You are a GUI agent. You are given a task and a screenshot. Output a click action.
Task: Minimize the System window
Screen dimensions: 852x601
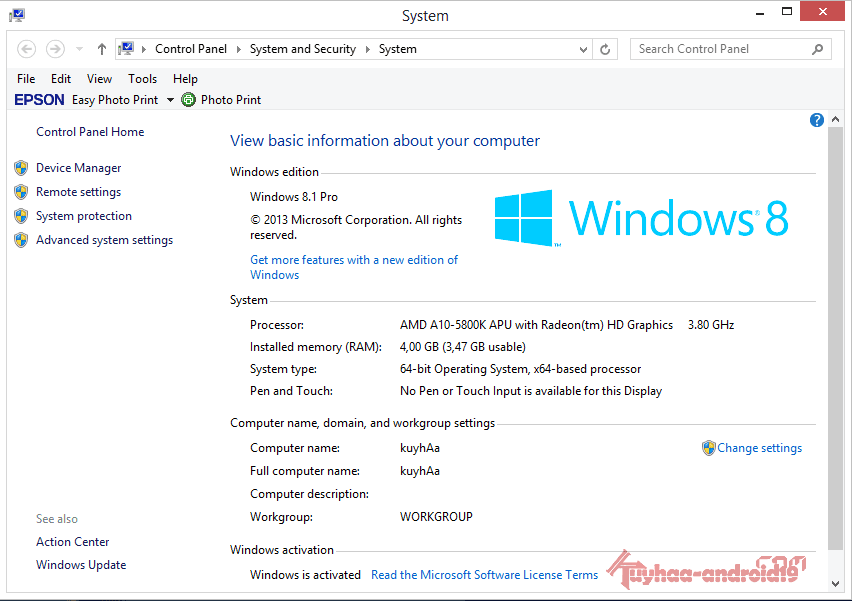click(760, 12)
